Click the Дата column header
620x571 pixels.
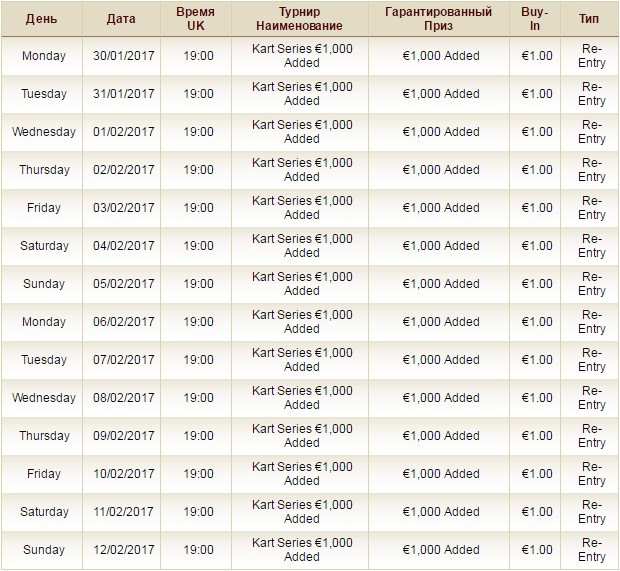pos(121,19)
